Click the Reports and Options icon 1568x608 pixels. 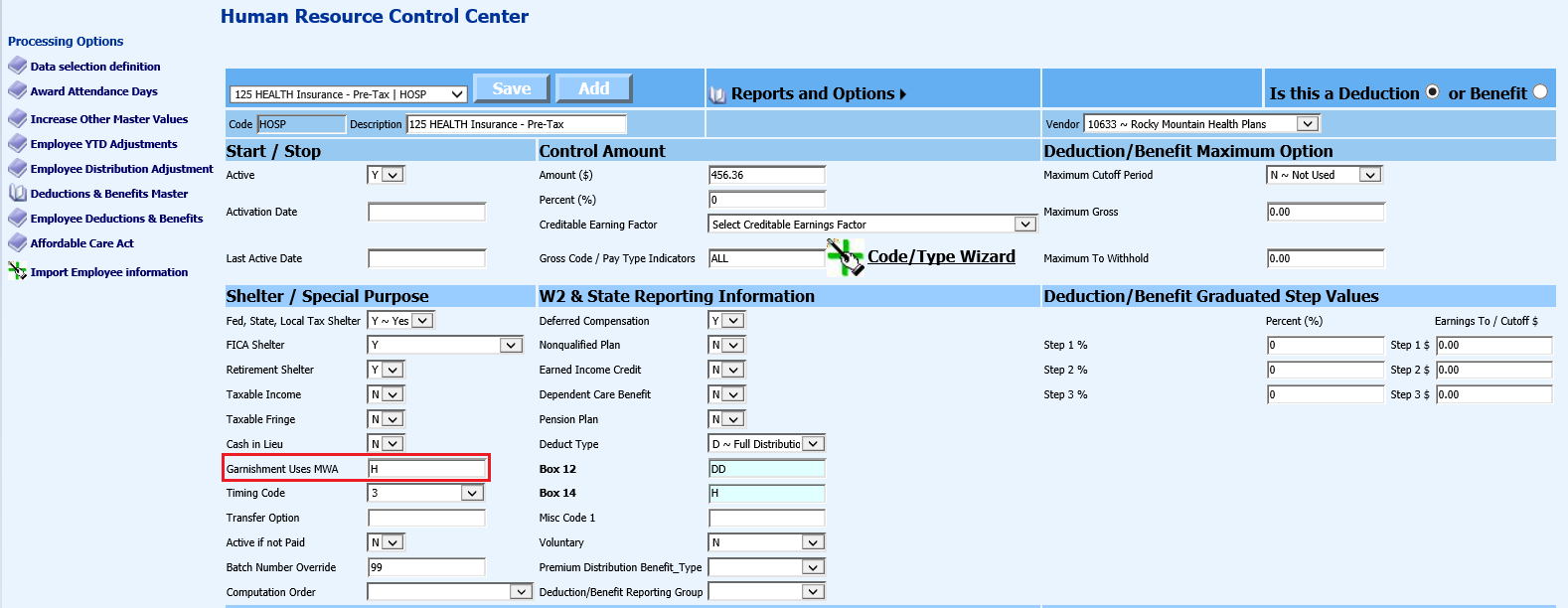(x=717, y=94)
